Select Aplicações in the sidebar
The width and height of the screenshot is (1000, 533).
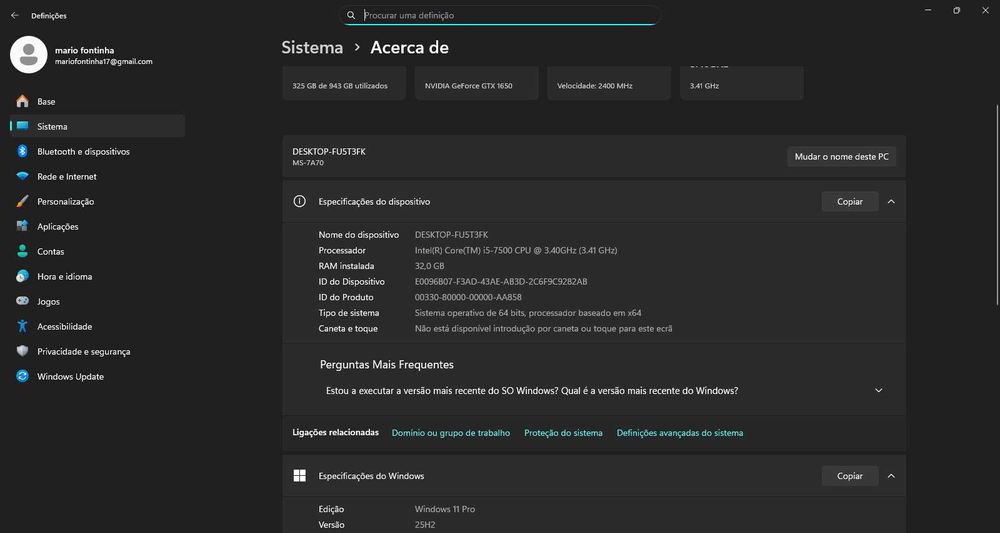click(x=98, y=226)
